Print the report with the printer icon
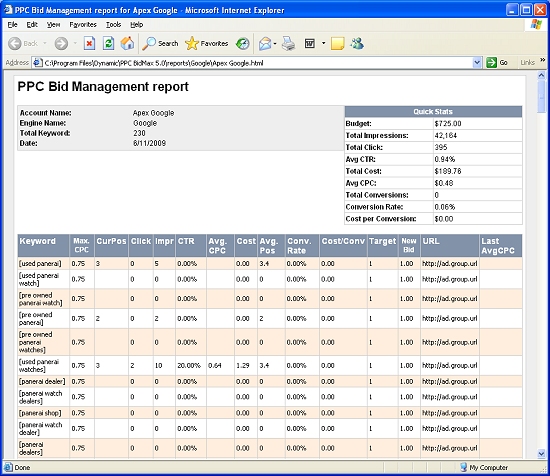Screen dimensions: 550x476 (288, 43)
